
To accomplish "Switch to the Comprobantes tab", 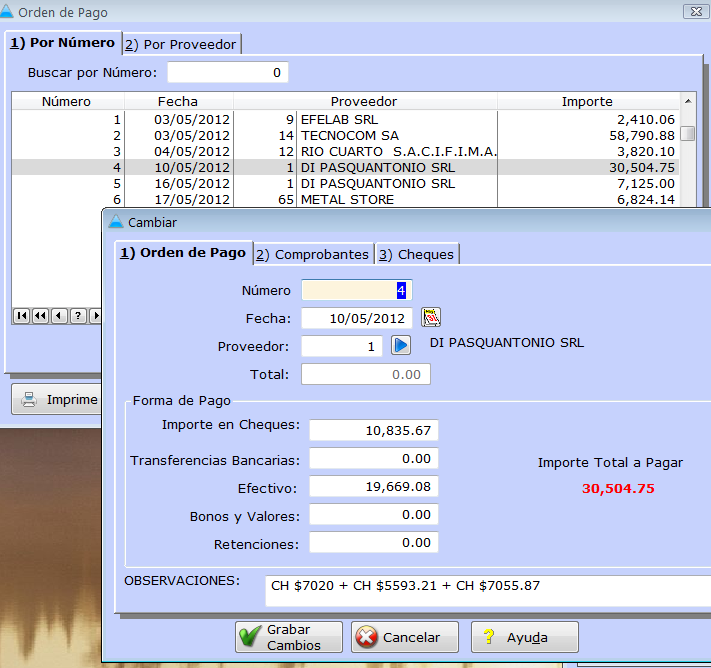I will (x=313, y=254).
